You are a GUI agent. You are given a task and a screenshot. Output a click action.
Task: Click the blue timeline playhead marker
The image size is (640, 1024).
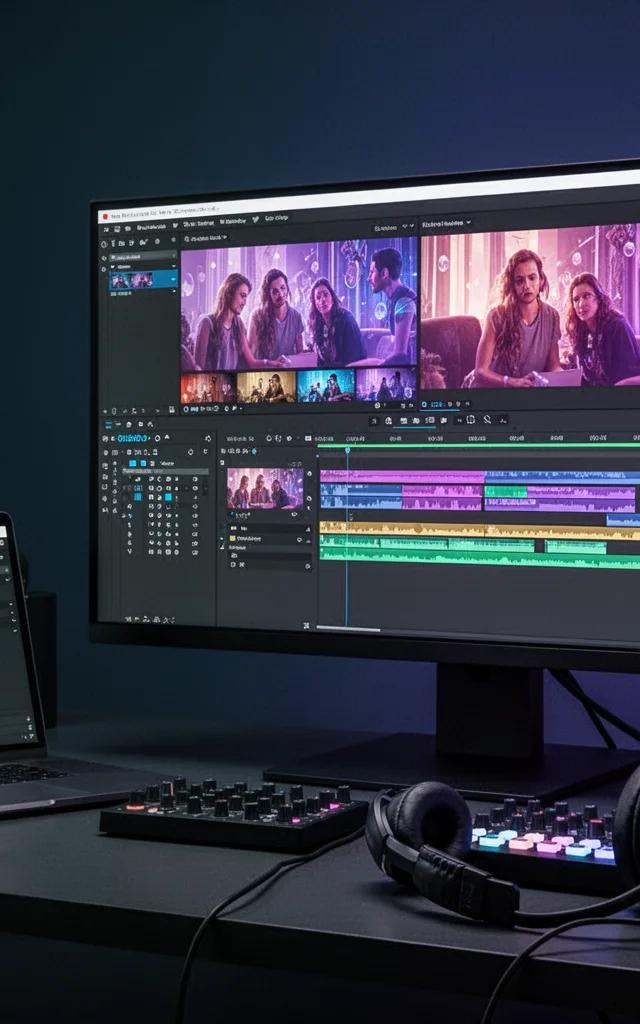347,449
